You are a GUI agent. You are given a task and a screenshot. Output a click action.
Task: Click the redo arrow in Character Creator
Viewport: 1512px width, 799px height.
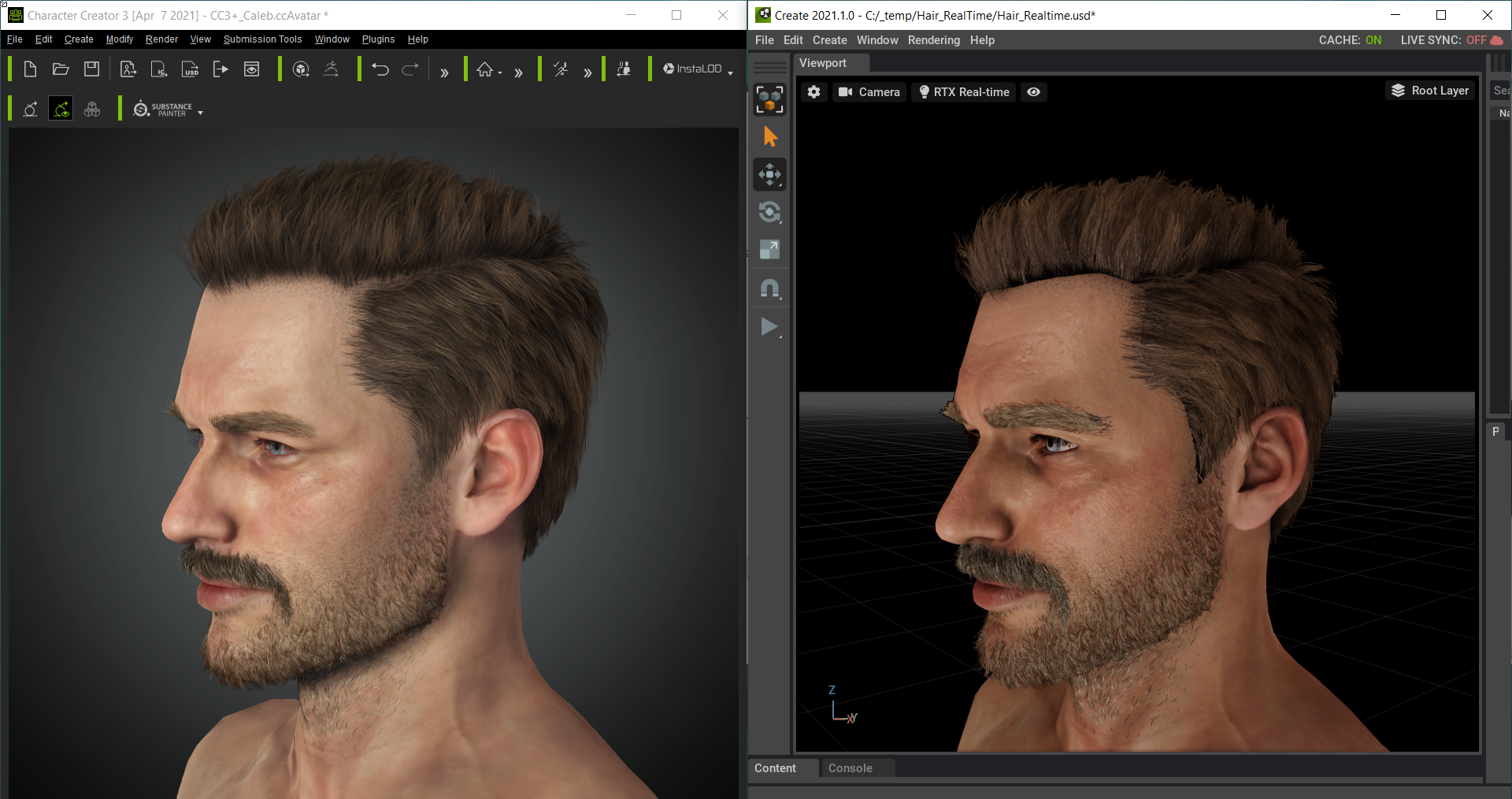pyautogui.click(x=410, y=69)
